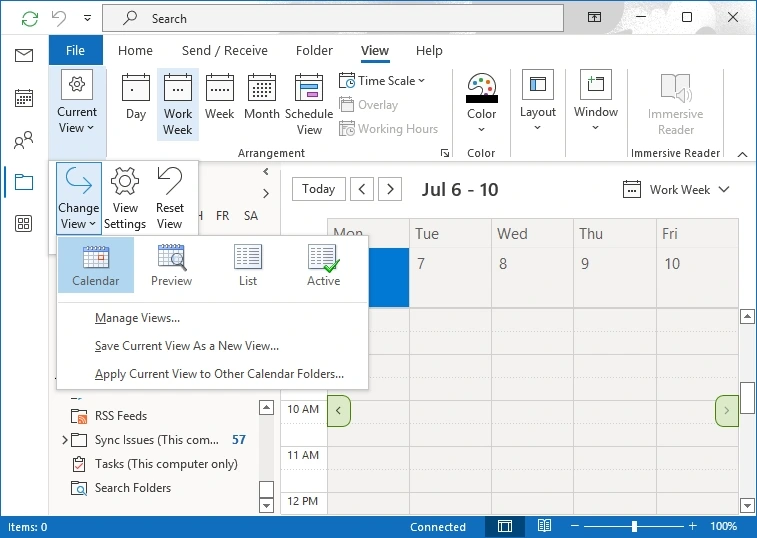Switch to the Home tab
This screenshot has width=757, height=538.
pos(135,50)
